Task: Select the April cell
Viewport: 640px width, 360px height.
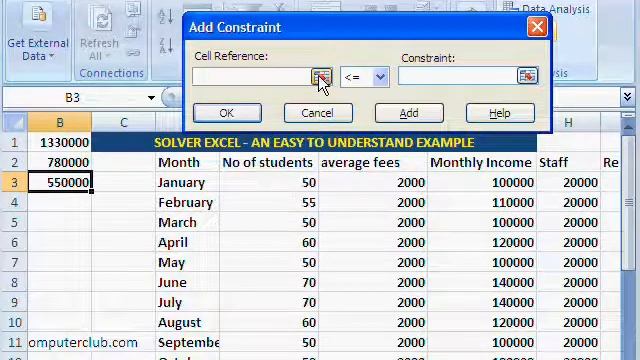Action: [187, 242]
